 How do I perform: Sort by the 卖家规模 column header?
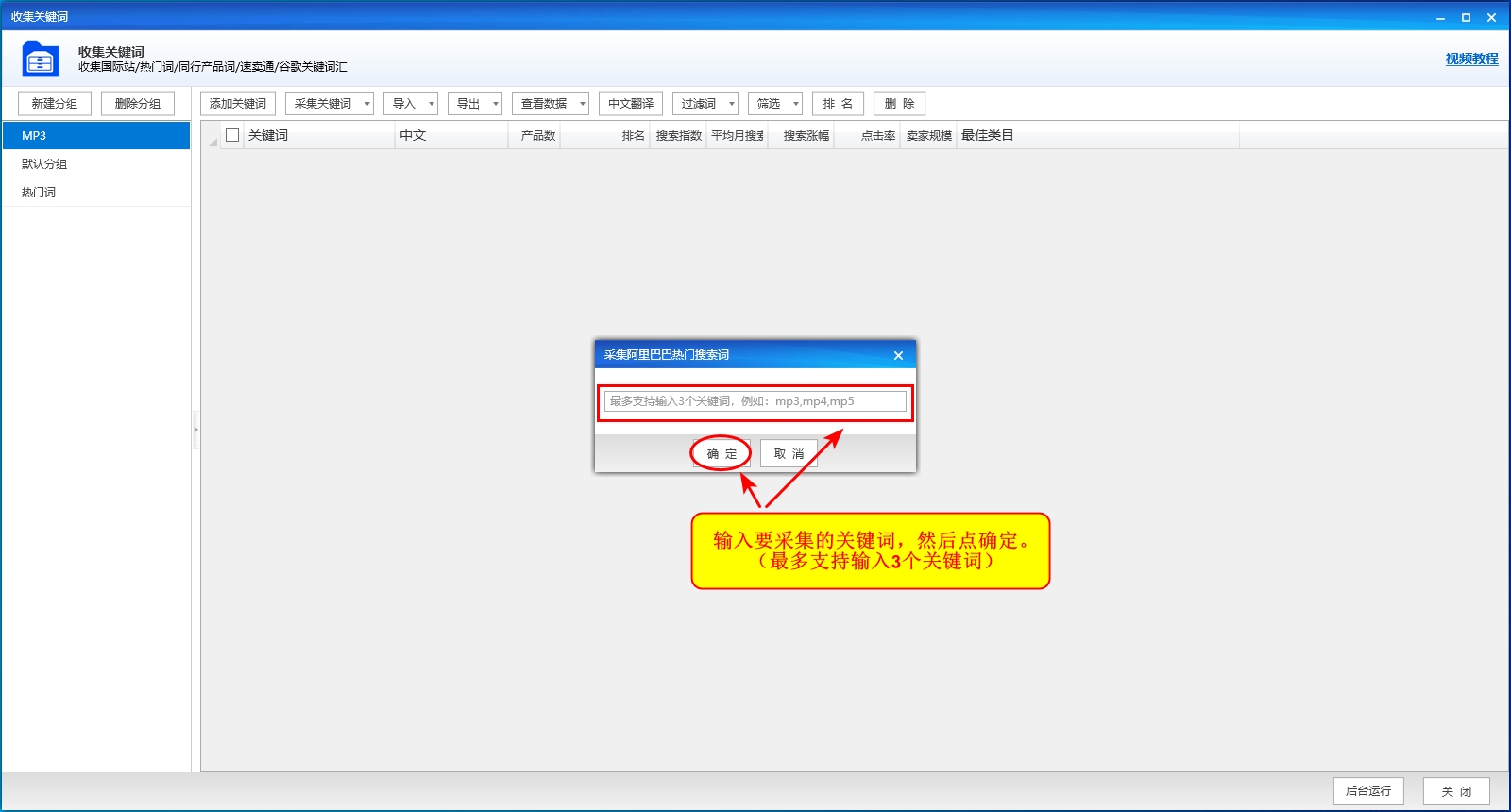click(x=928, y=135)
